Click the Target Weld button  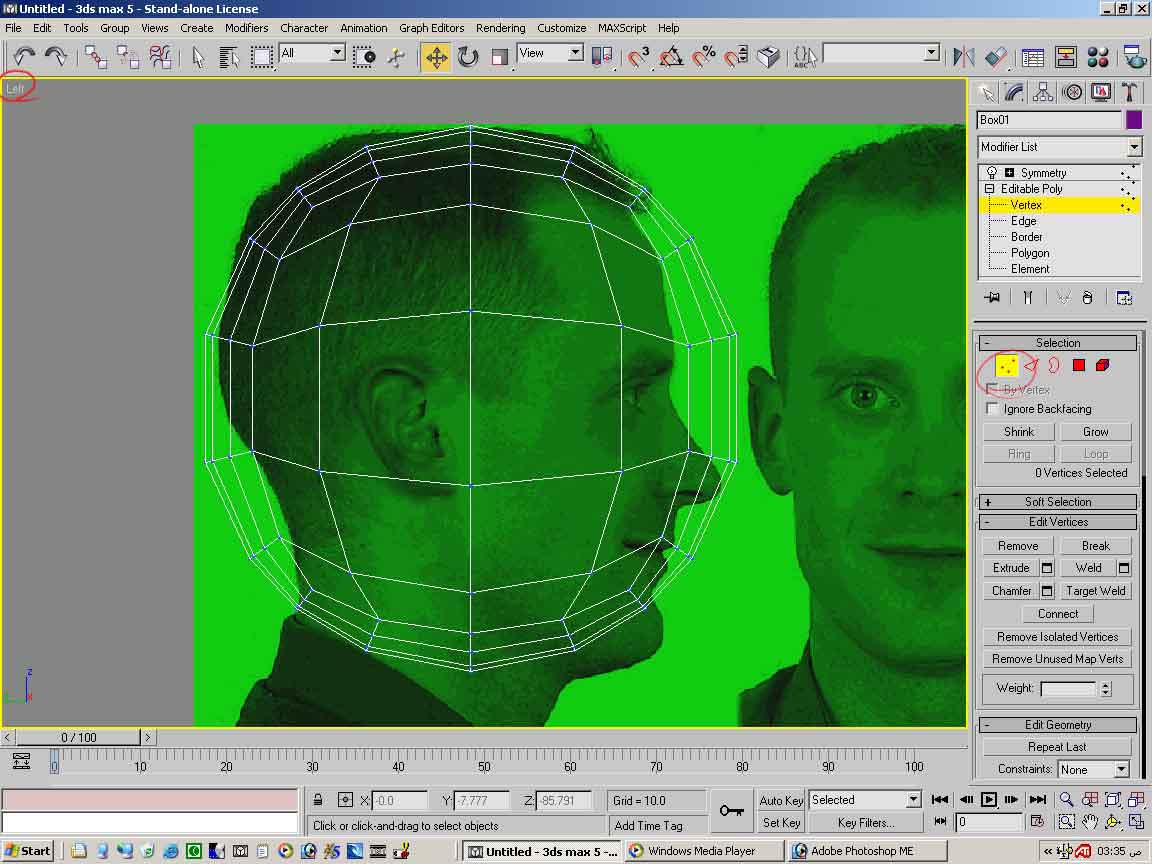[x=1095, y=591]
